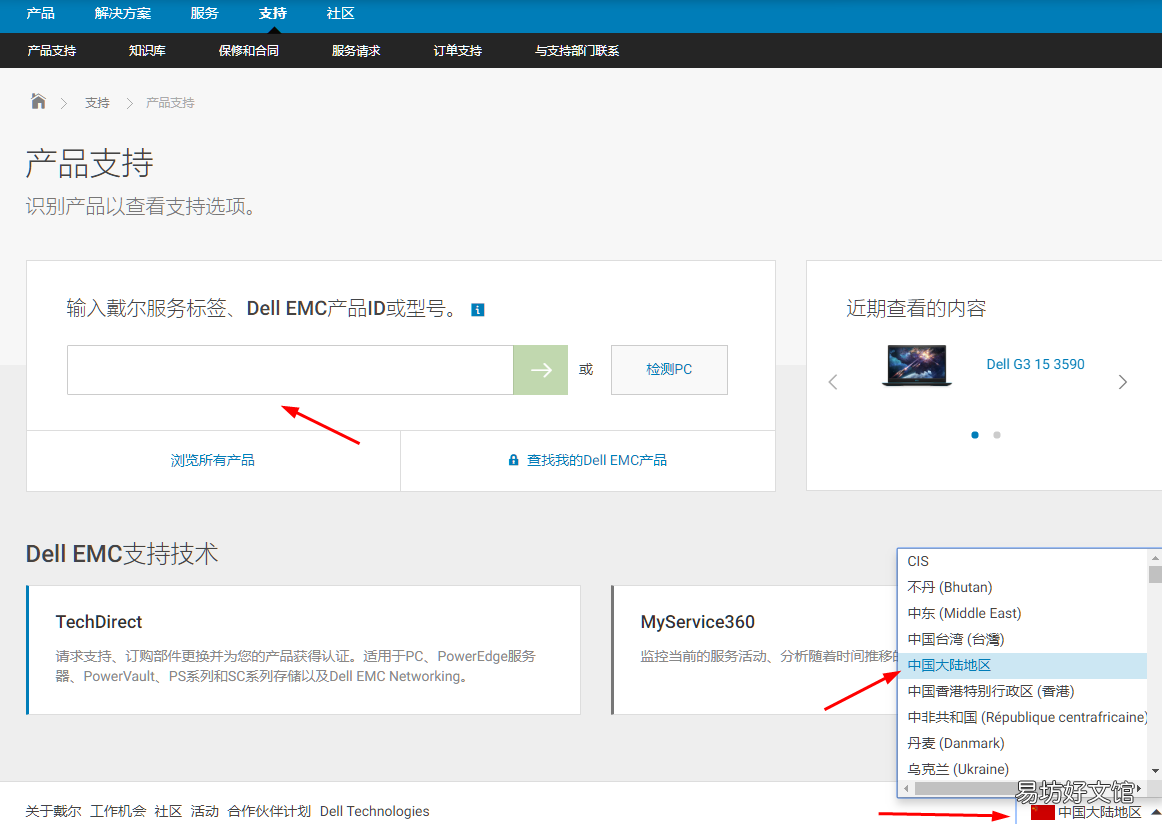The image size is (1162, 824).
Task: Select 中国大陆地区 in region list
Action: pyautogui.click(x=1023, y=665)
